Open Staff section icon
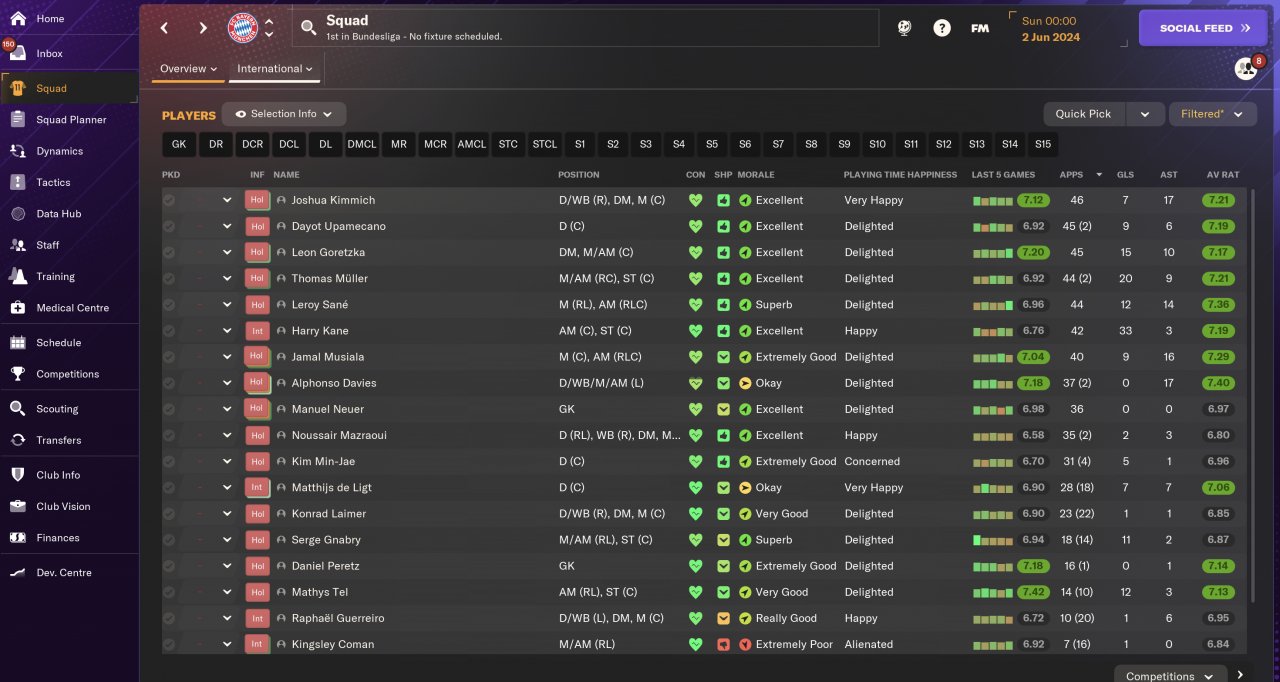The width and height of the screenshot is (1280, 682). click(x=18, y=245)
